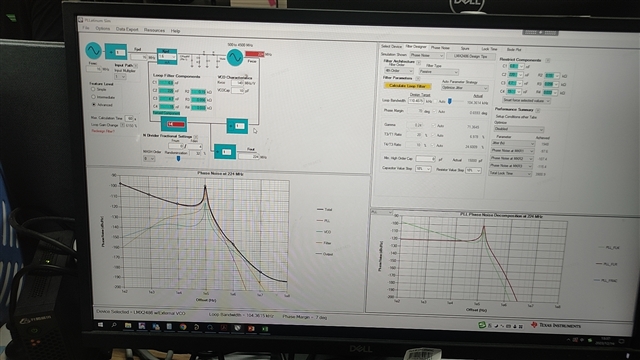Open Chrome from the Windows taskbar
640x360 pixels.
pos(183,327)
